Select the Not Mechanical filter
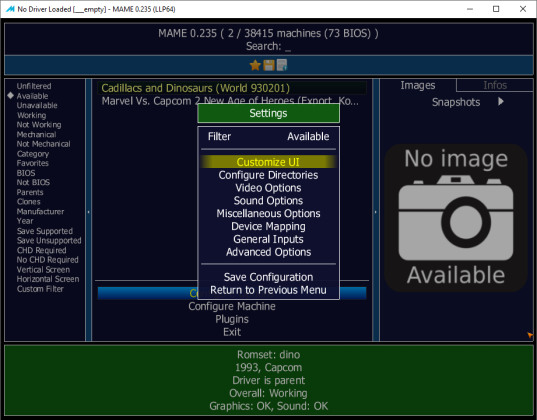Viewport: 537px width, 420px height. pyautogui.click(x=43, y=144)
